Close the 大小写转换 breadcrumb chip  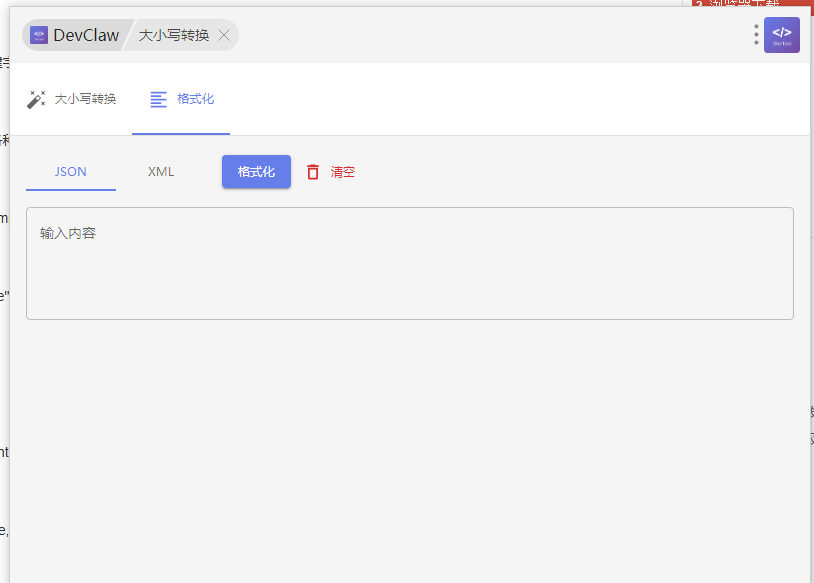point(224,35)
